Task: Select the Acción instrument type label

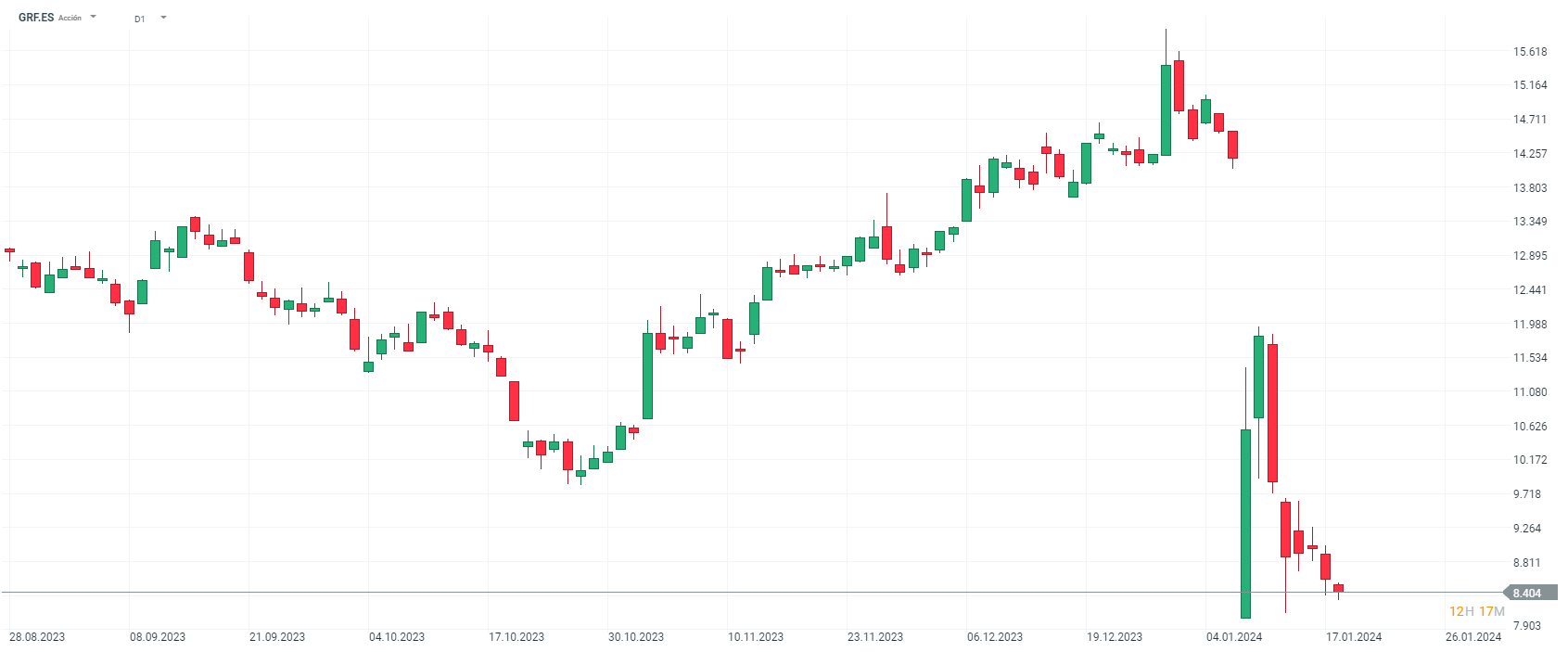Action: click(70, 18)
